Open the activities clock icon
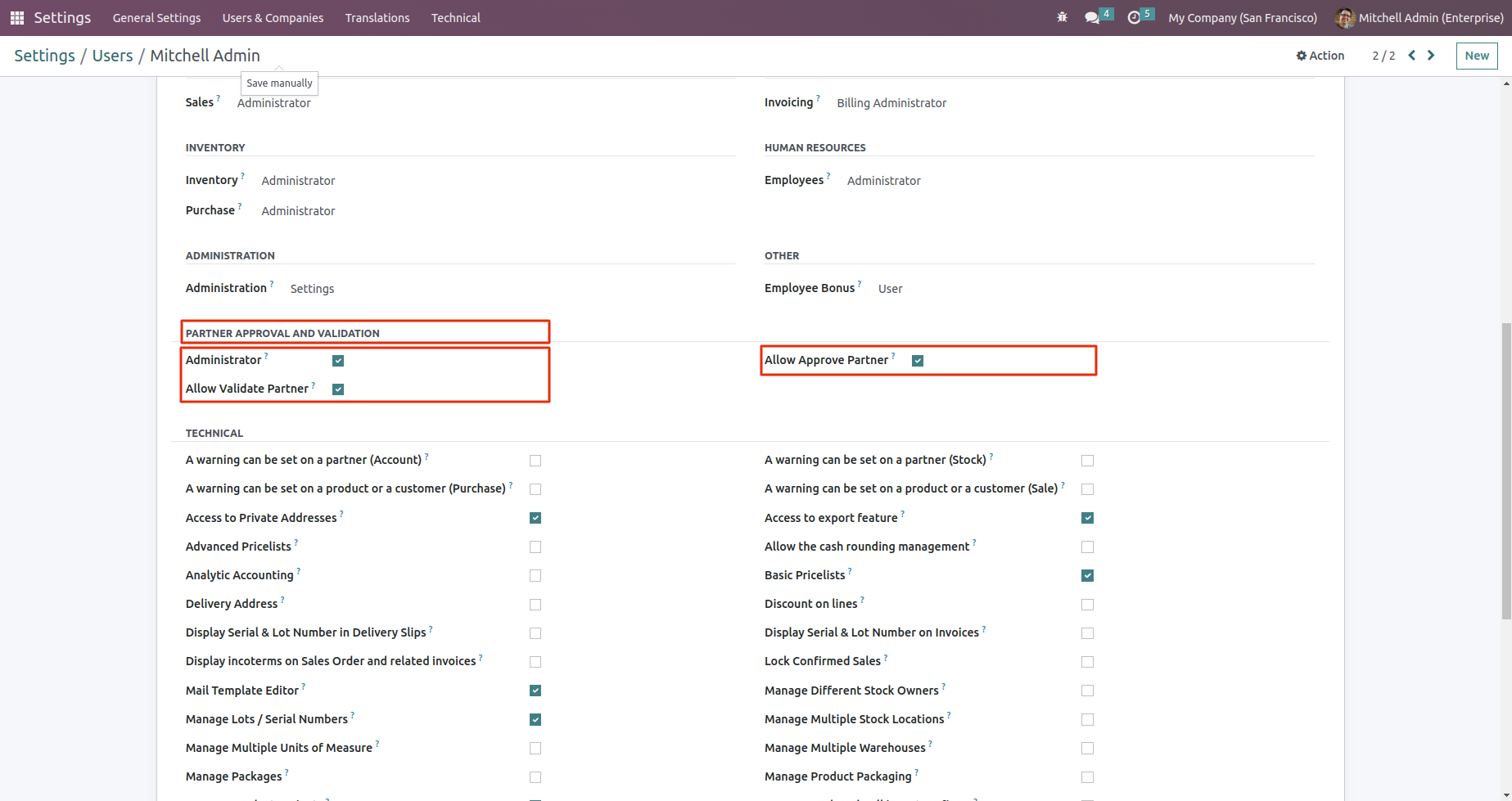 pyautogui.click(x=1134, y=17)
